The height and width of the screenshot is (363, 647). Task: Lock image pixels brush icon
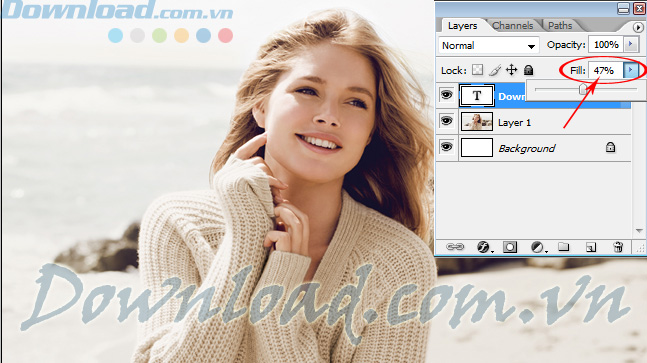coord(494,70)
